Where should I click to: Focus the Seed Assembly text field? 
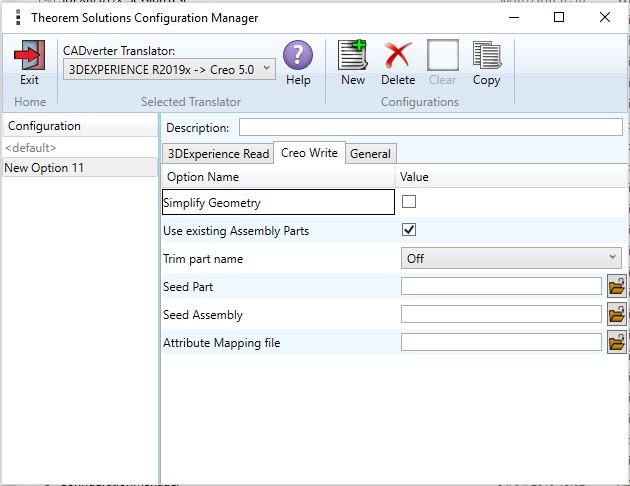[x=501, y=314]
